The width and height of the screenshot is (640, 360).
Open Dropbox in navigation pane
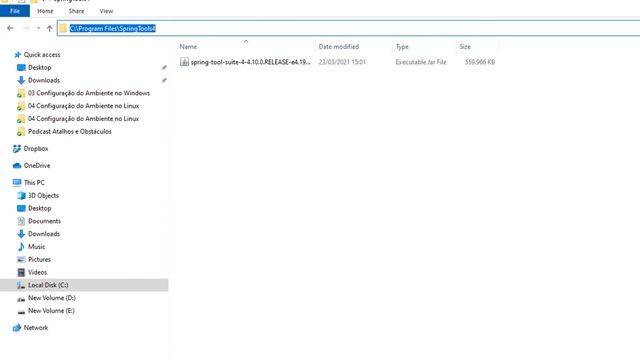pos(36,149)
